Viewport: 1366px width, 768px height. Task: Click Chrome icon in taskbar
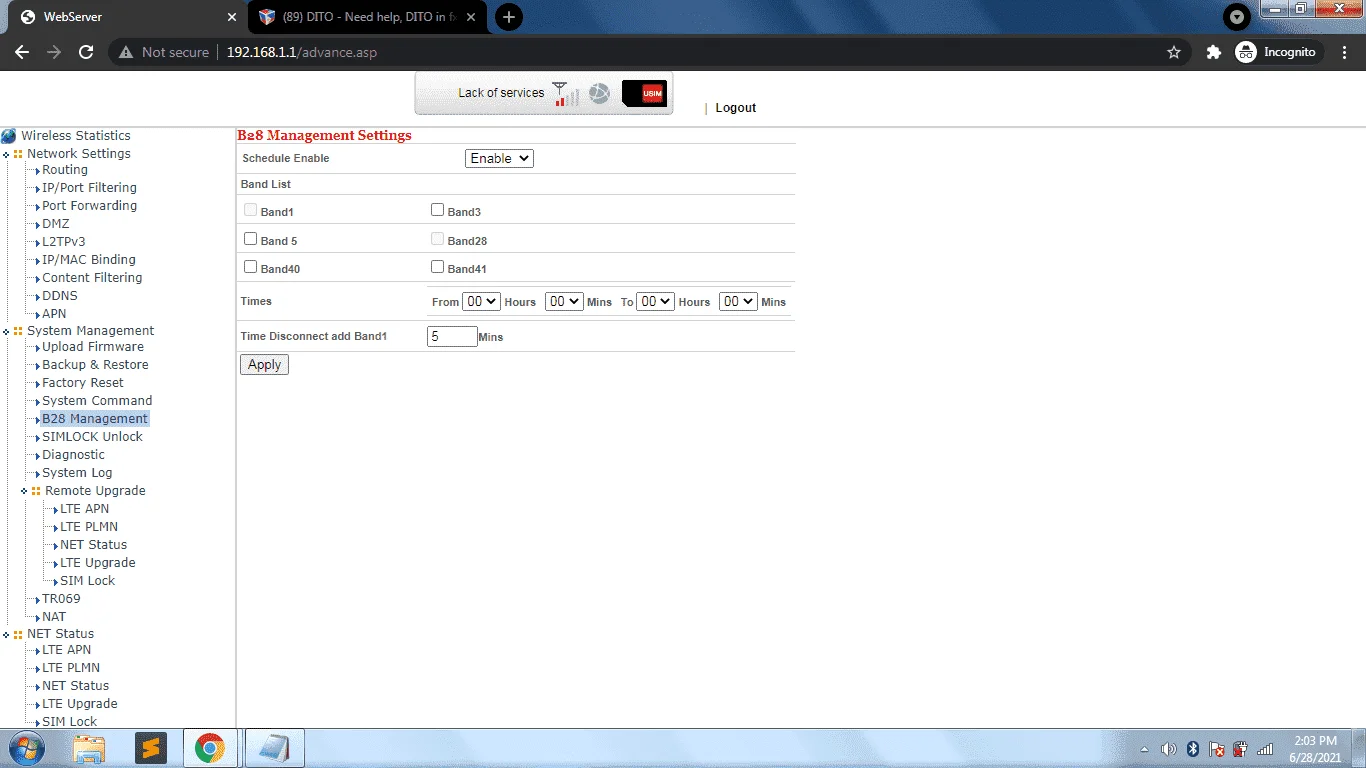pyautogui.click(x=210, y=748)
